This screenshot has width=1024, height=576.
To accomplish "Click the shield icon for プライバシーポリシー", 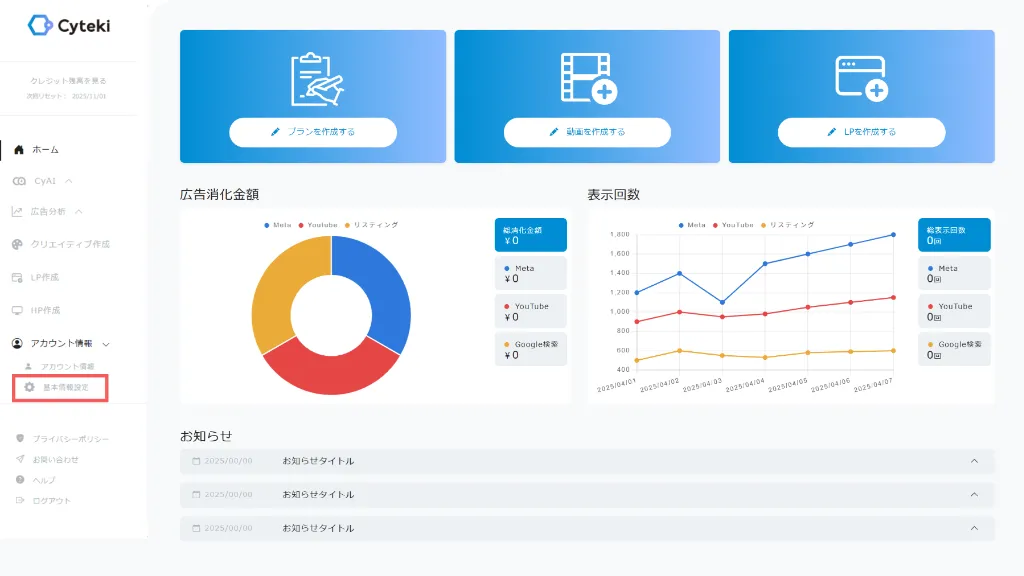I will click(20, 439).
